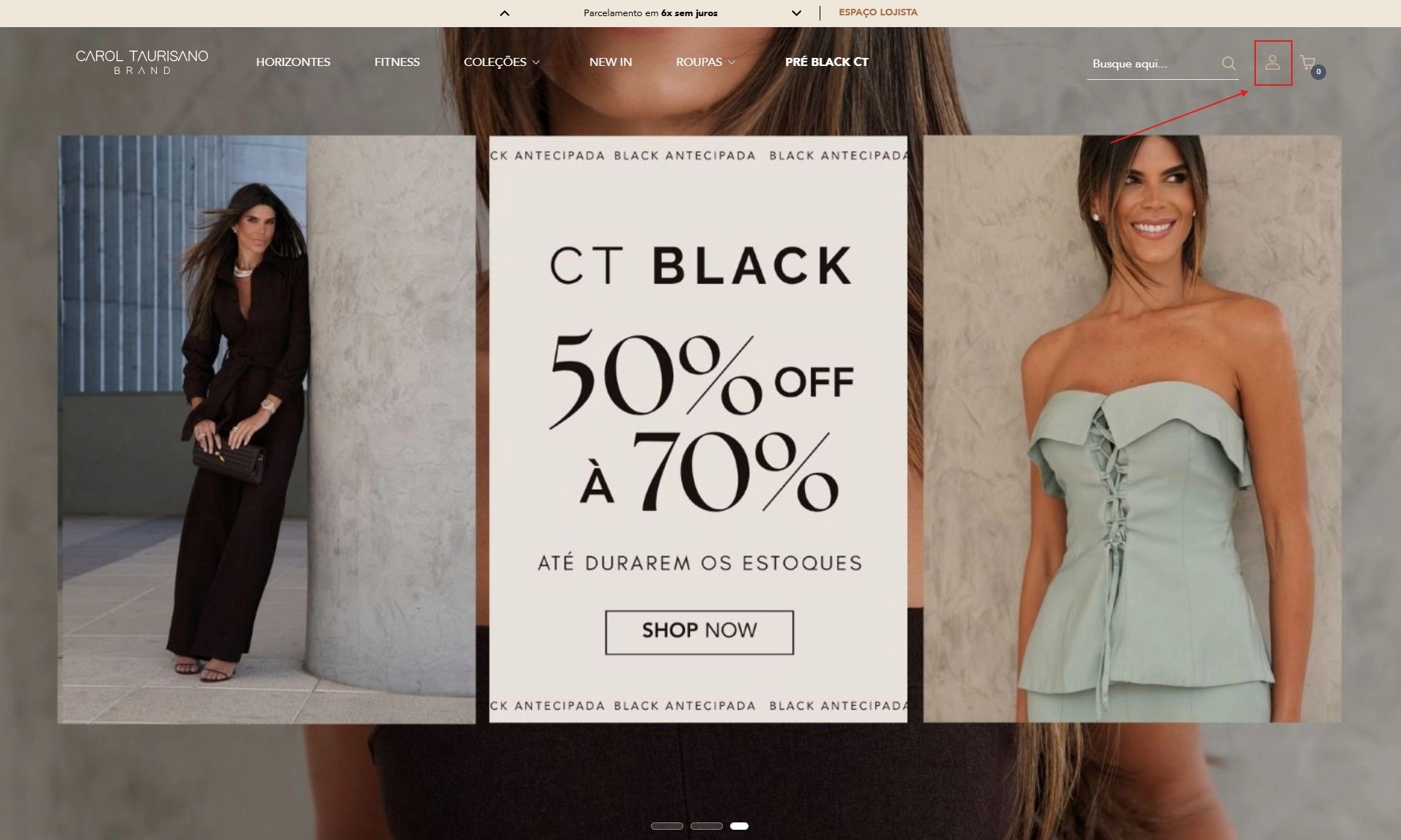Open the HORIZONTES menu item
The image size is (1401, 840).
(293, 62)
